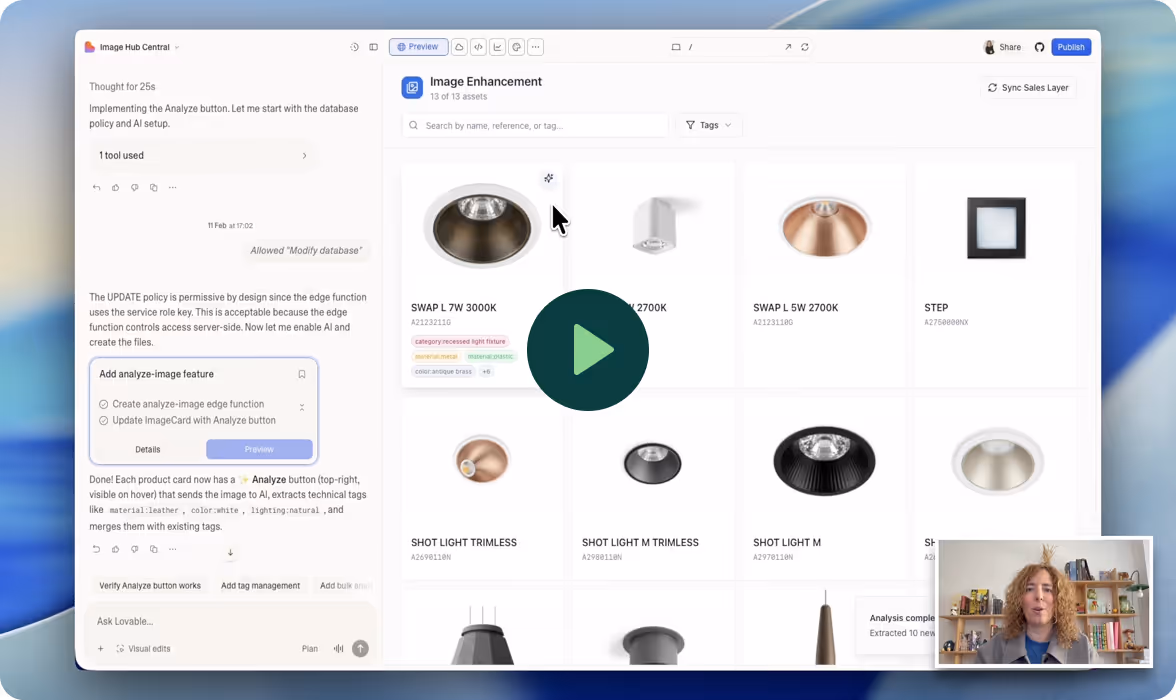
Task: Toggle Plan mode
Action: 310,649
